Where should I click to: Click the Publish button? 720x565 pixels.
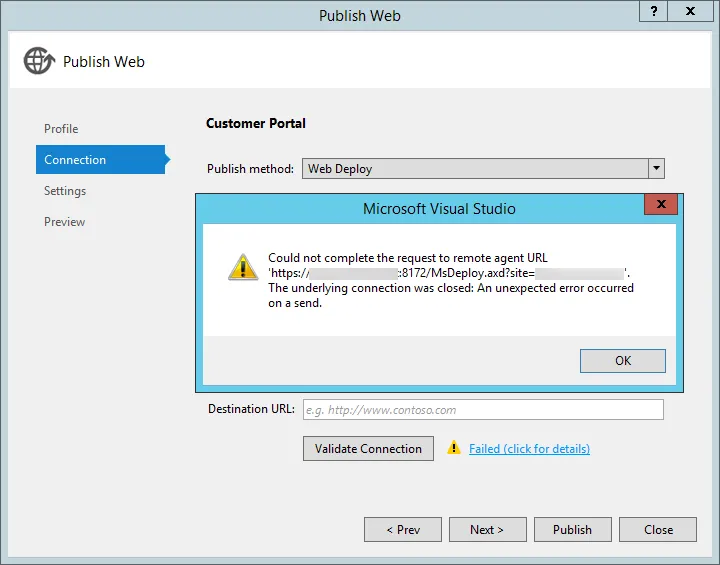point(572,529)
